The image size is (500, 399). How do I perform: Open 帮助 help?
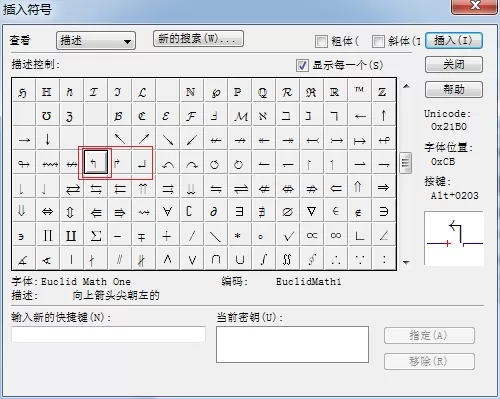click(x=454, y=89)
